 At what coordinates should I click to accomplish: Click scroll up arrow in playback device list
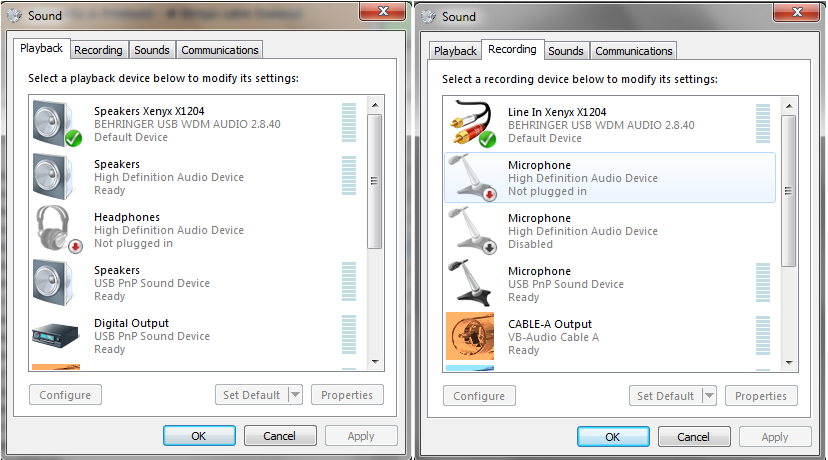coord(375,105)
